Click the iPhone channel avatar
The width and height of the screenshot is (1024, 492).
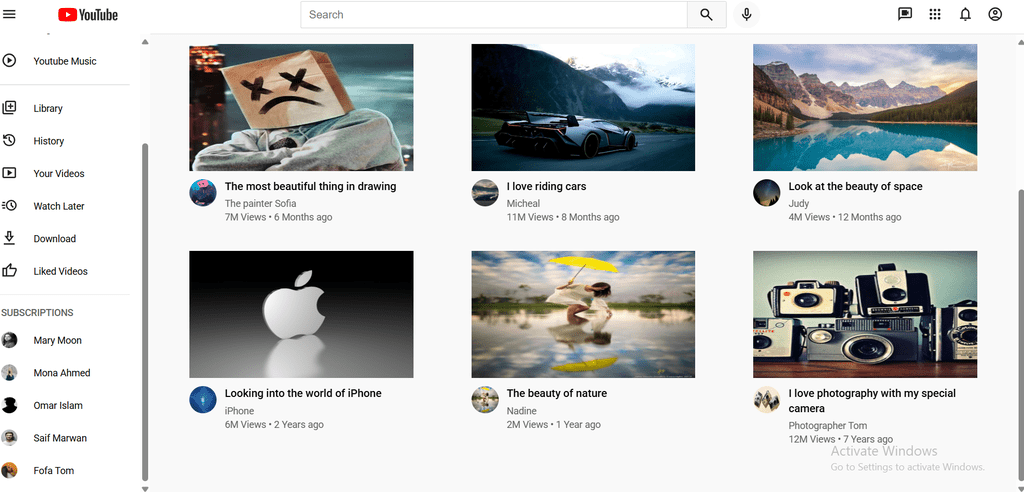(x=203, y=399)
